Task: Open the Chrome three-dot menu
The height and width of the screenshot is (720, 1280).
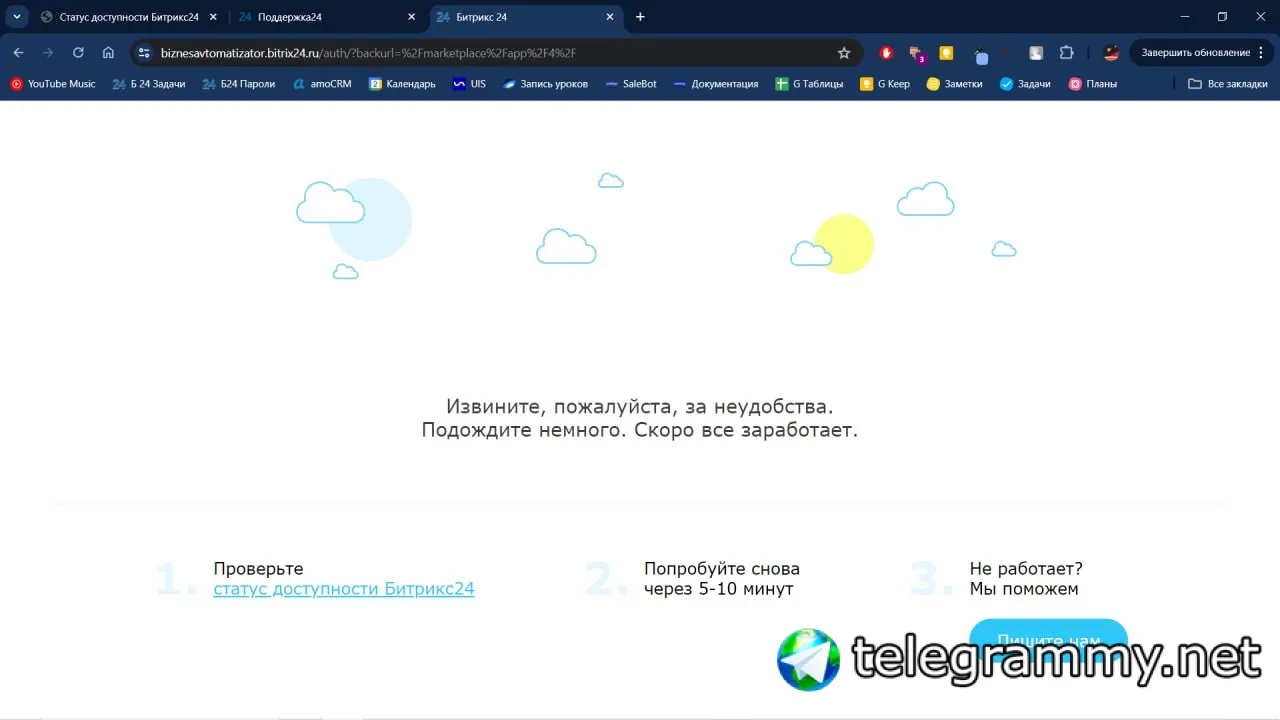Action: point(1262,53)
